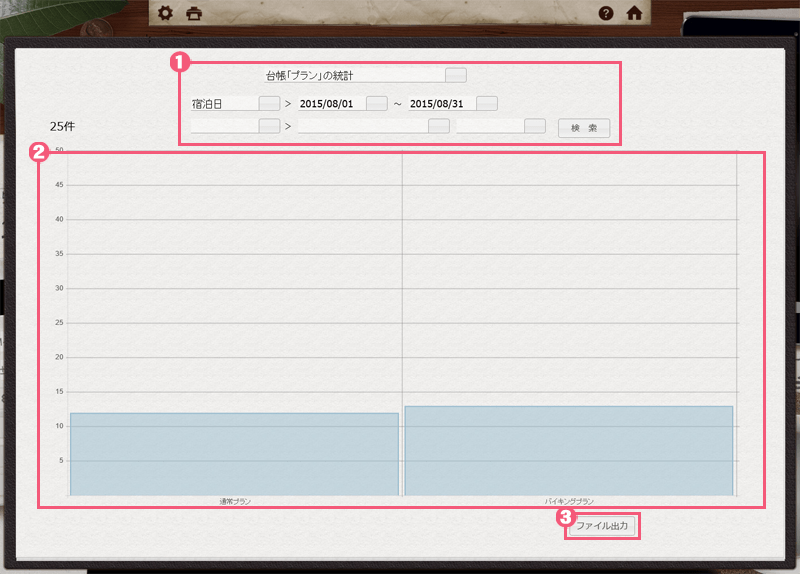The width and height of the screenshot is (800, 574).
Task: Click the 宿泊日 field label box
Action: [x=223, y=103]
